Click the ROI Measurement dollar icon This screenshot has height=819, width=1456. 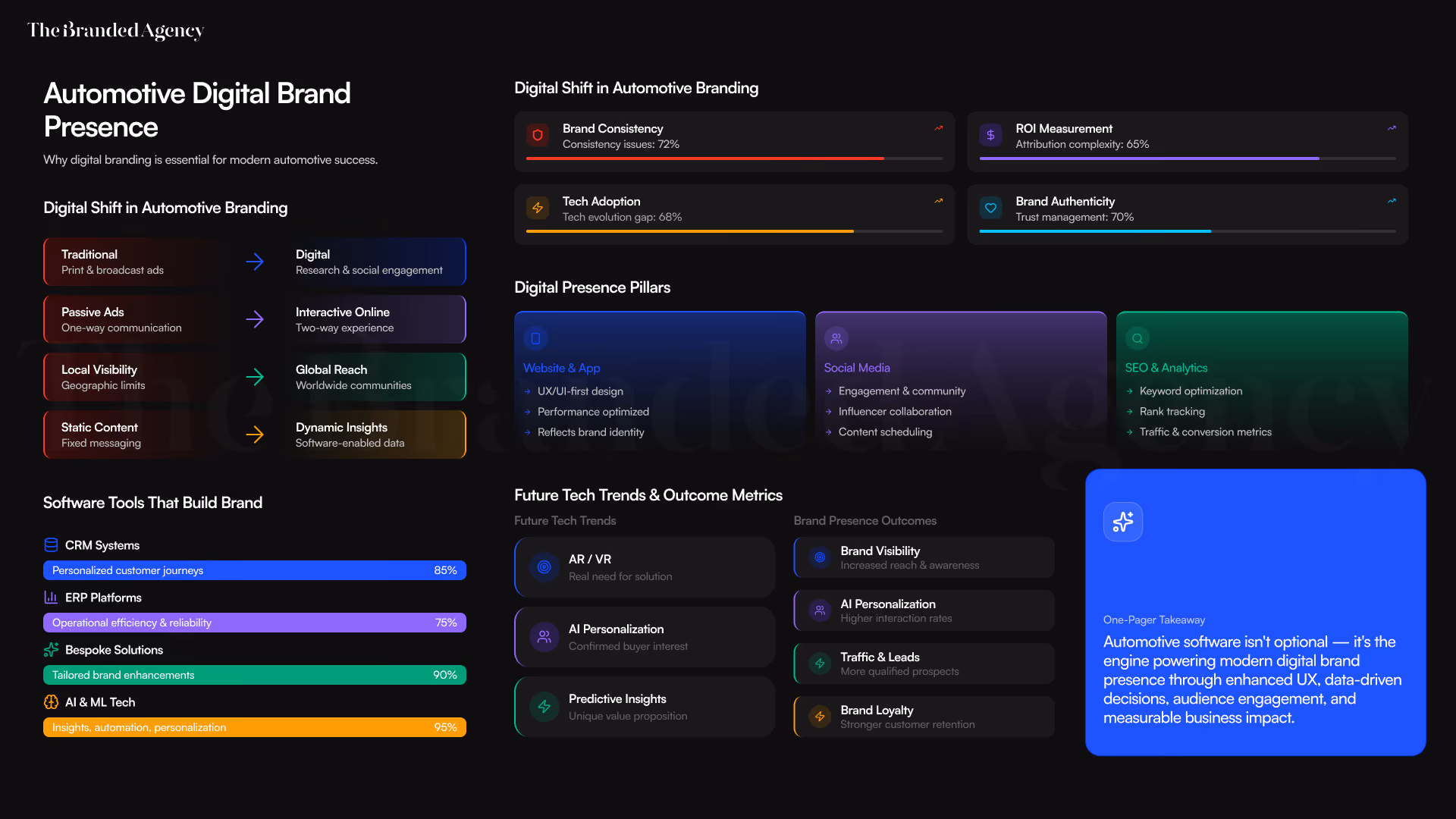click(990, 135)
